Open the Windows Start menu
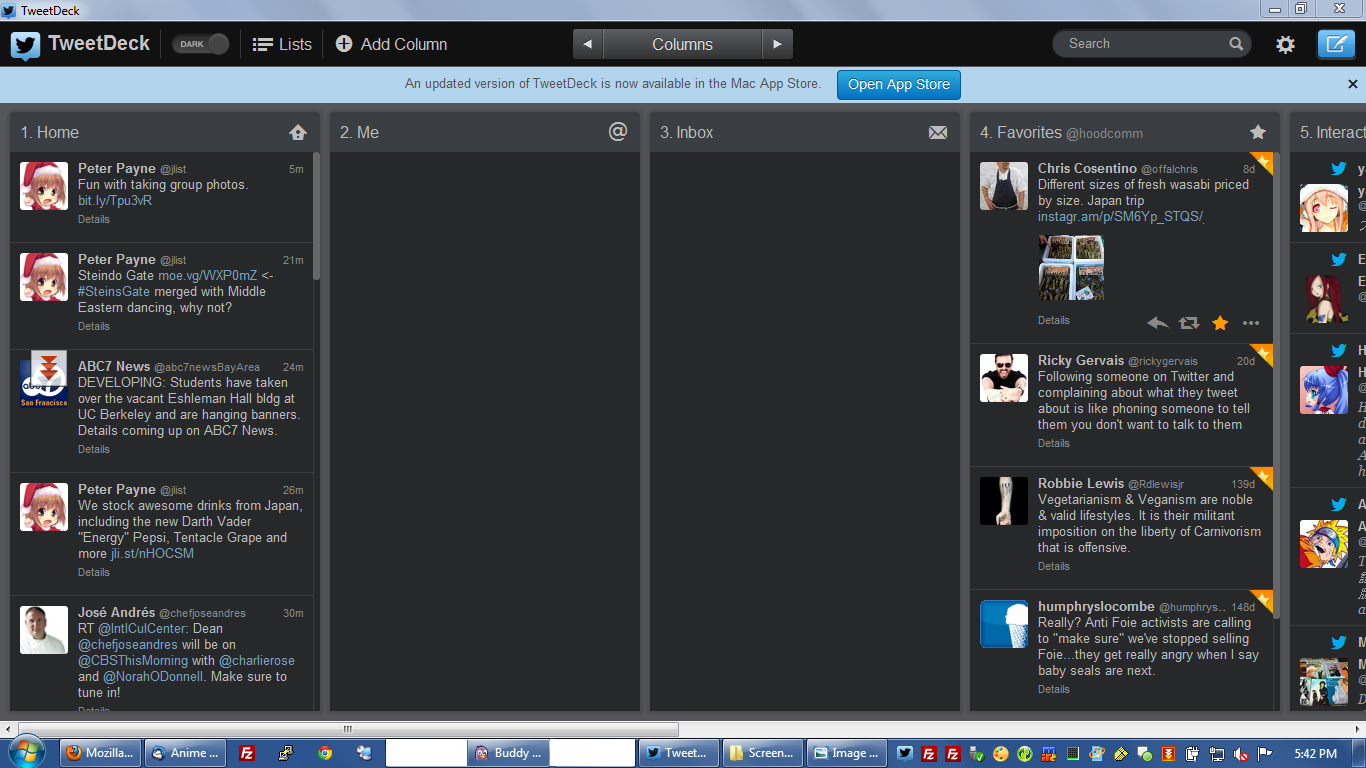Viewport: 1366px width, 768px height. [x=25, y=752]
